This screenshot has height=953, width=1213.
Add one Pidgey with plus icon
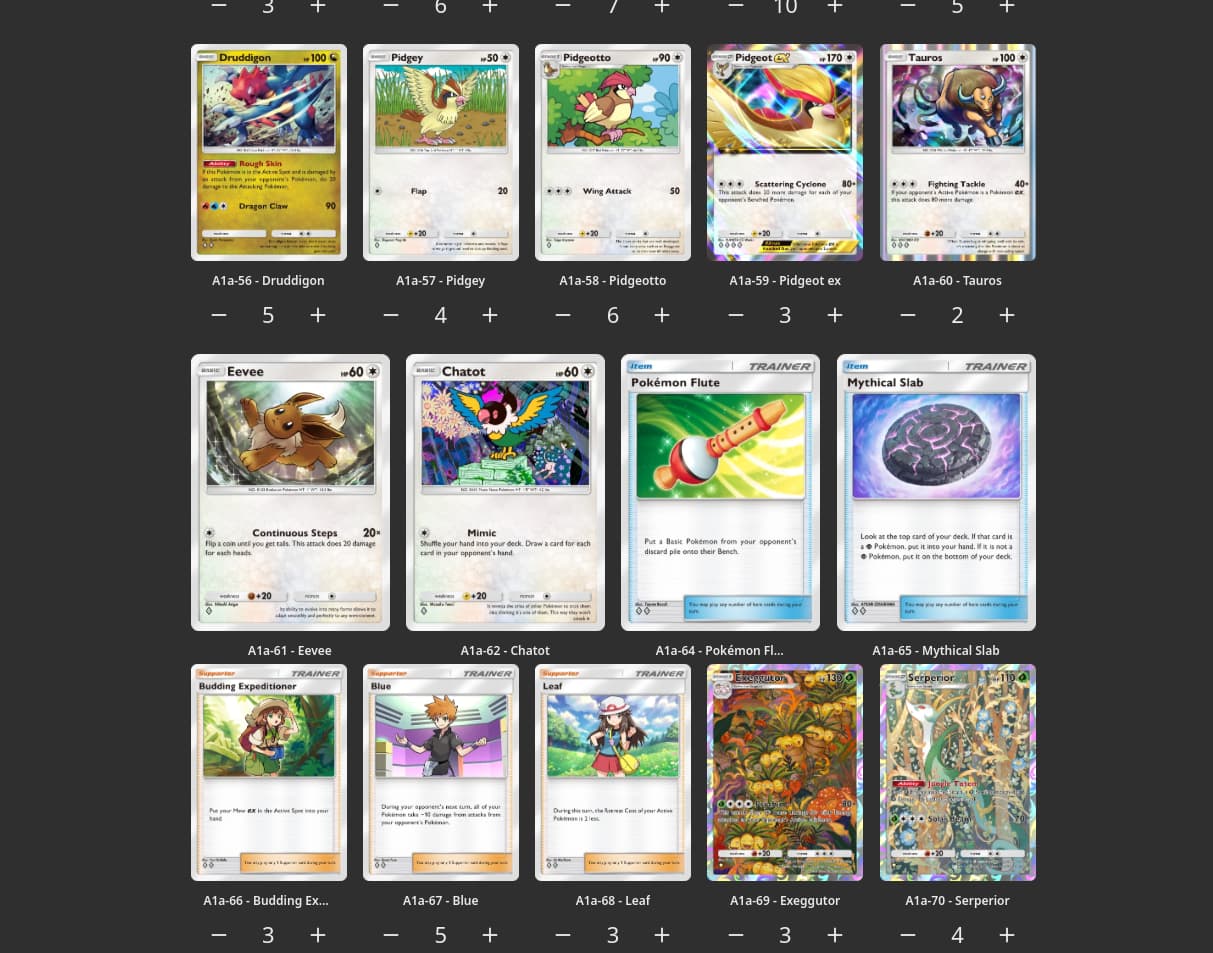[490, 316]
